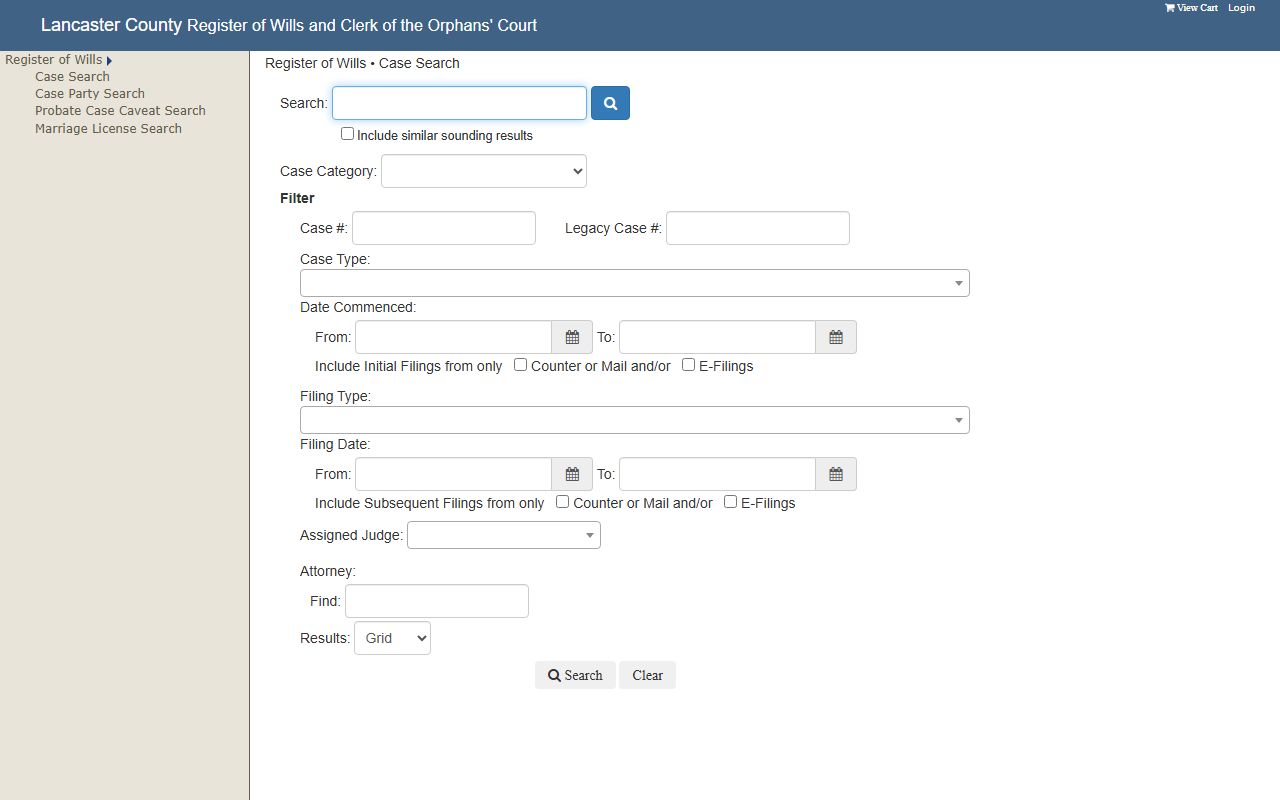Click the Clear button

click(x=647, y=675)
